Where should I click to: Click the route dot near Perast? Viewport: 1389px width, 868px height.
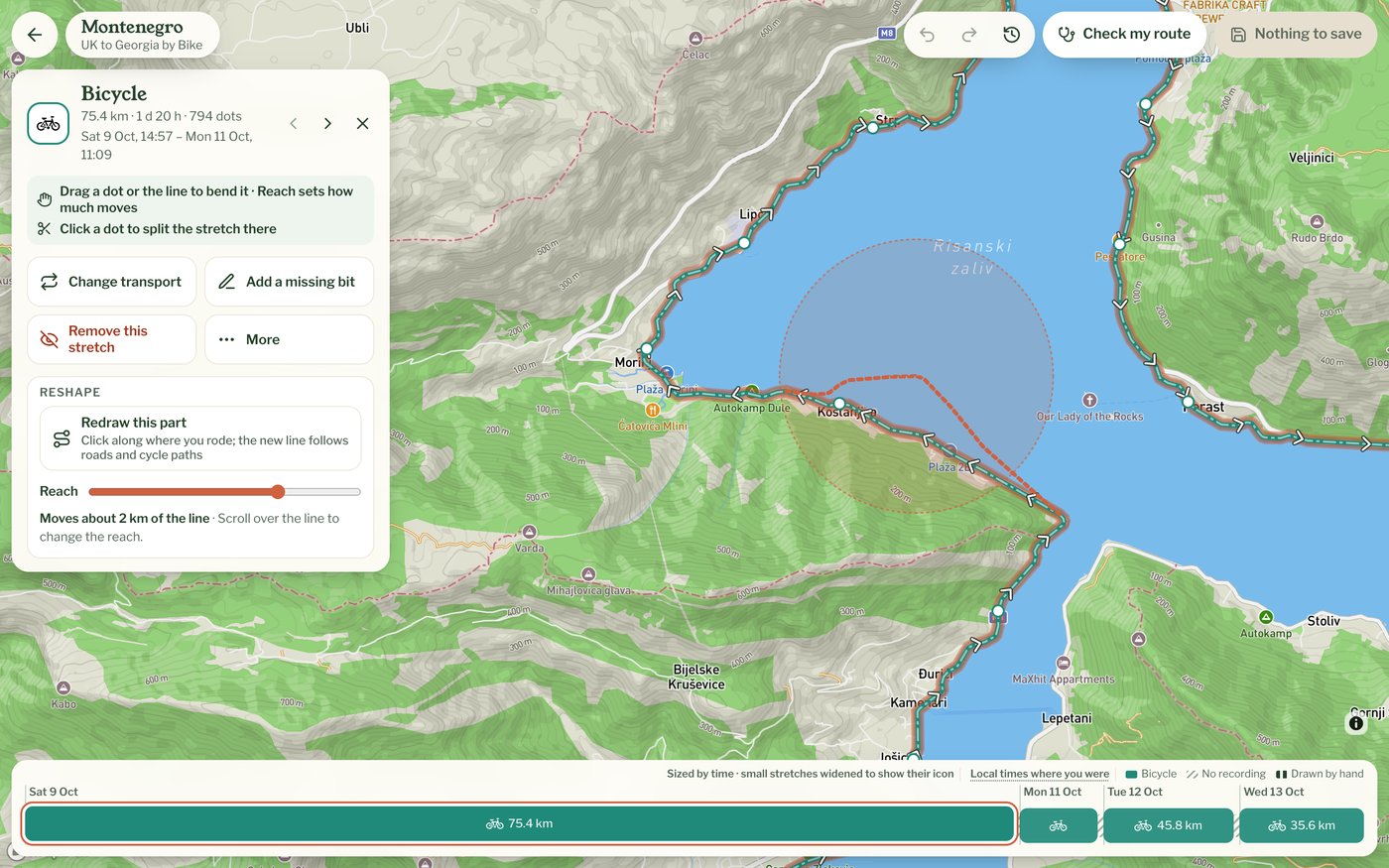click(x=1188, y=402)
